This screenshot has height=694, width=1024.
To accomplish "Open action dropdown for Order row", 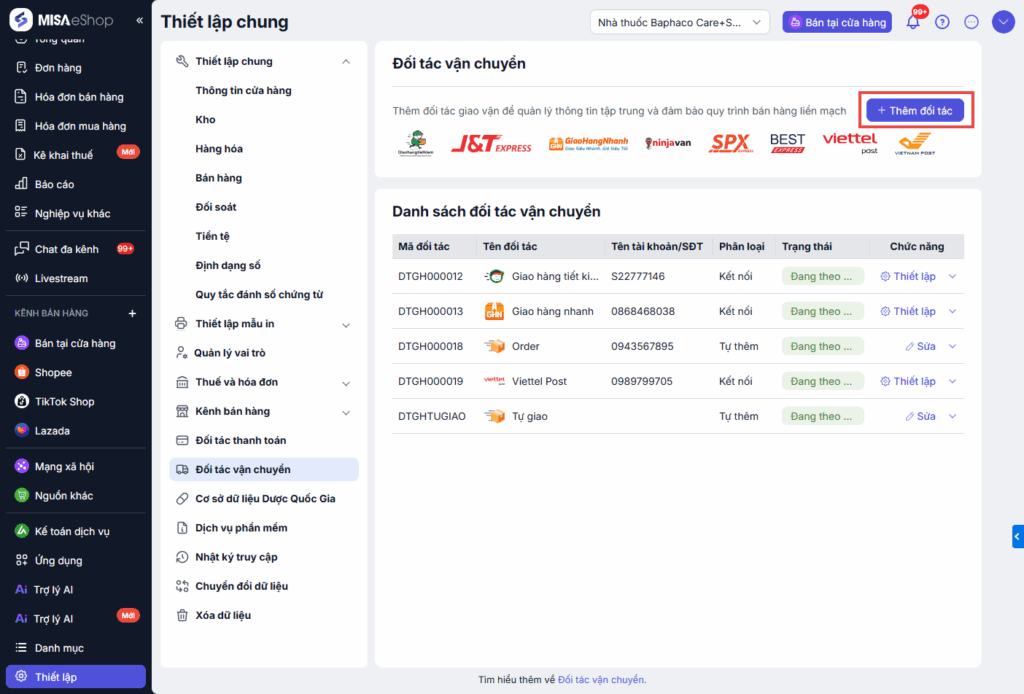I will coord(952,346).
